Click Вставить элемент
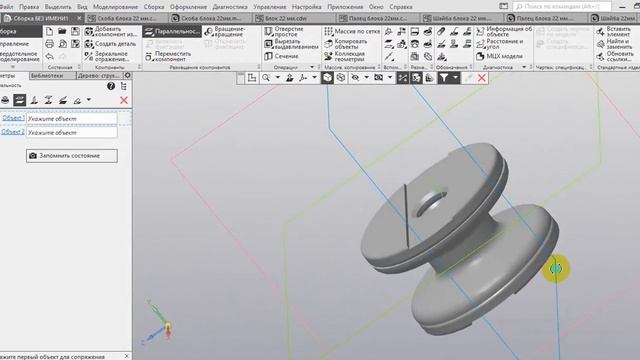This screenshot has width=640, height=360. [x=613, y=31]
